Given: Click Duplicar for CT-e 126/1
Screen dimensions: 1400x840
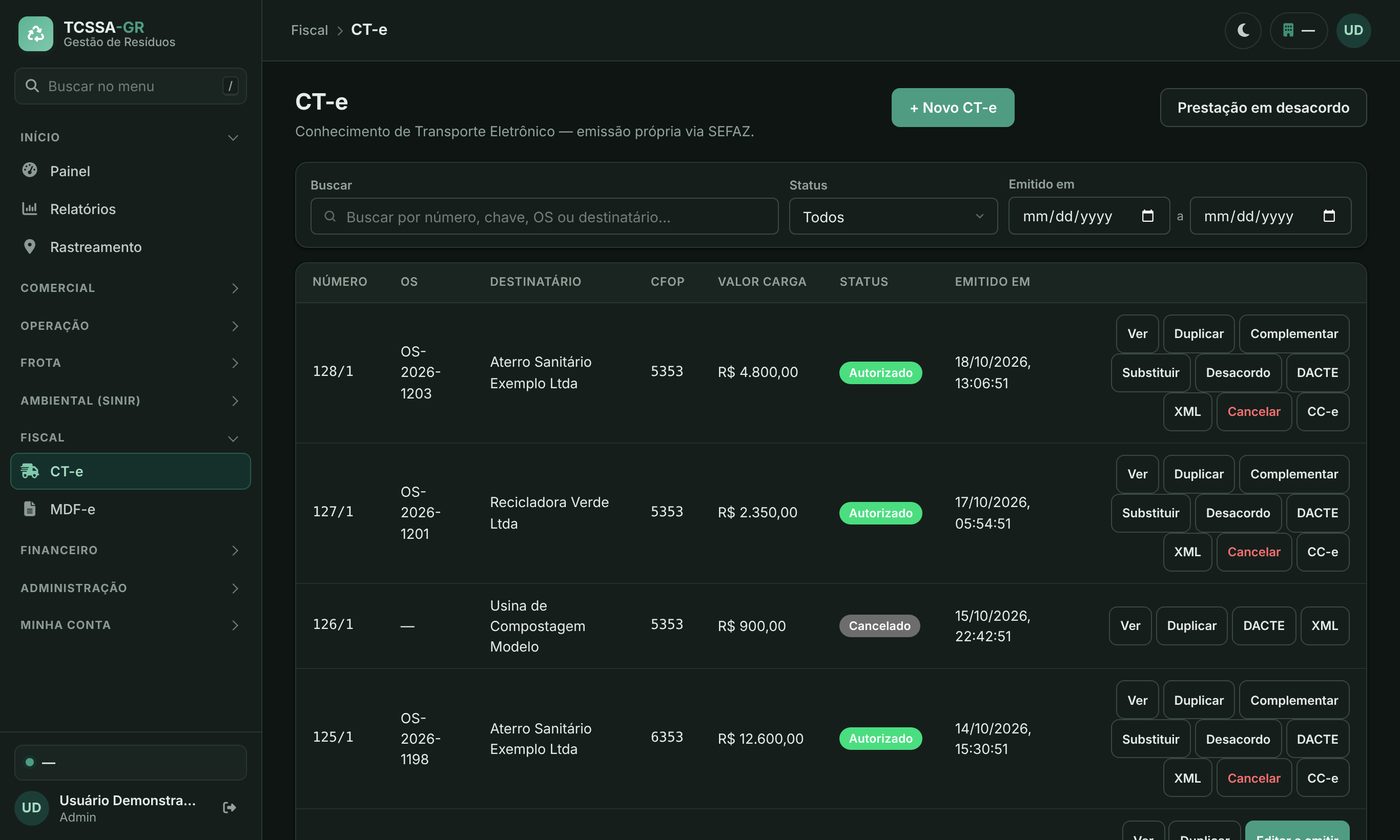Looking at the screenshot, I should tap(1192, 626).
